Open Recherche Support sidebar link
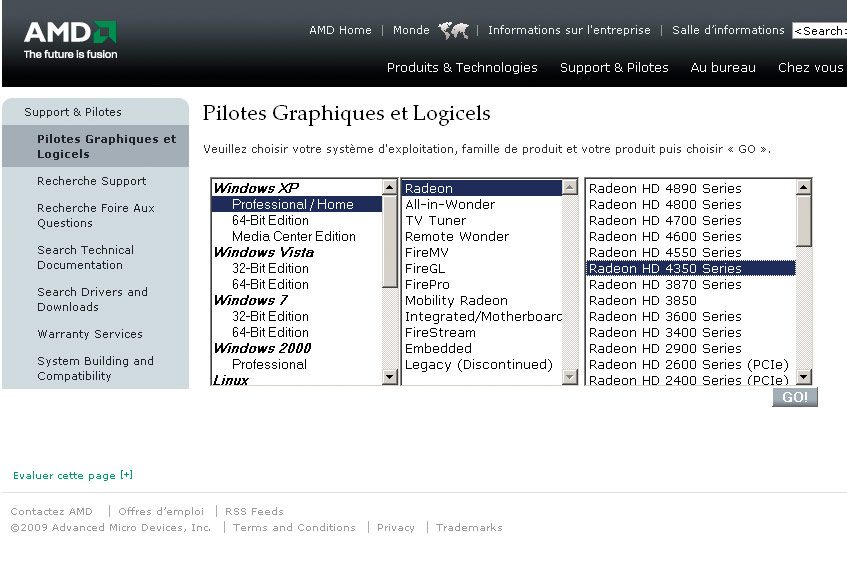The height and width of the screenshot is (573, 847). (x=91, y=181)
